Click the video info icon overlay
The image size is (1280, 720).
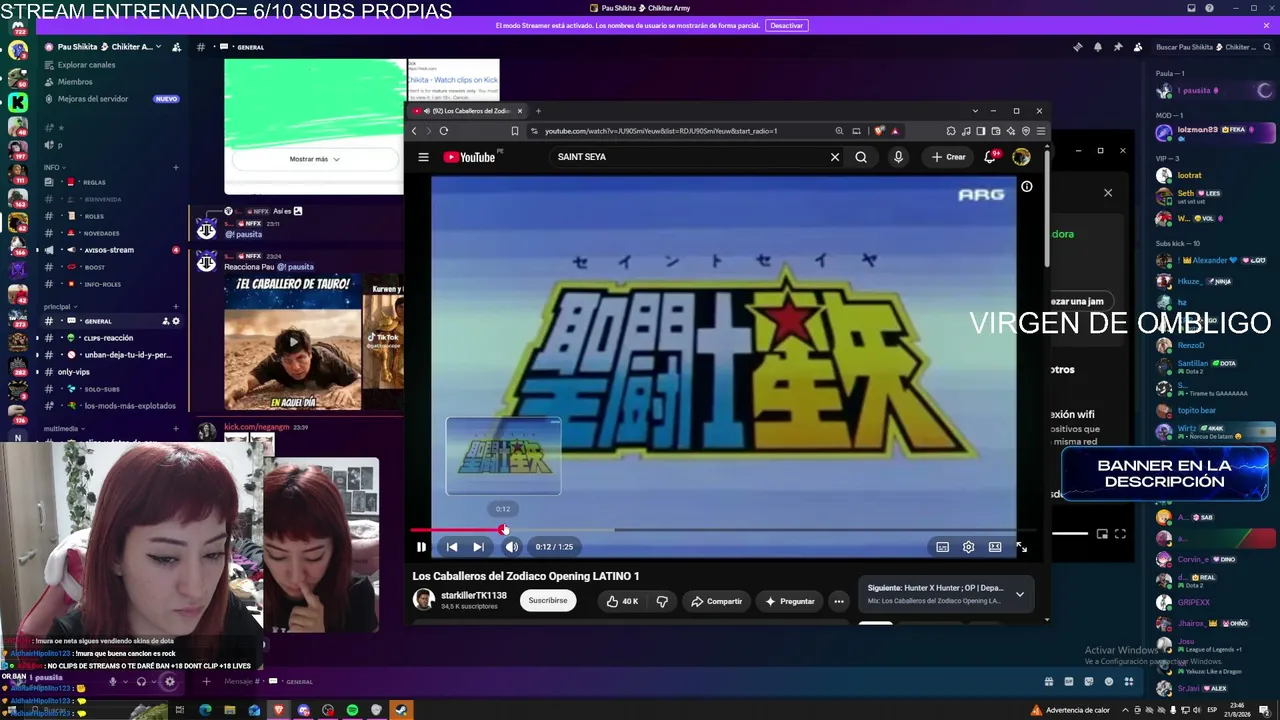coord(1026,187)
